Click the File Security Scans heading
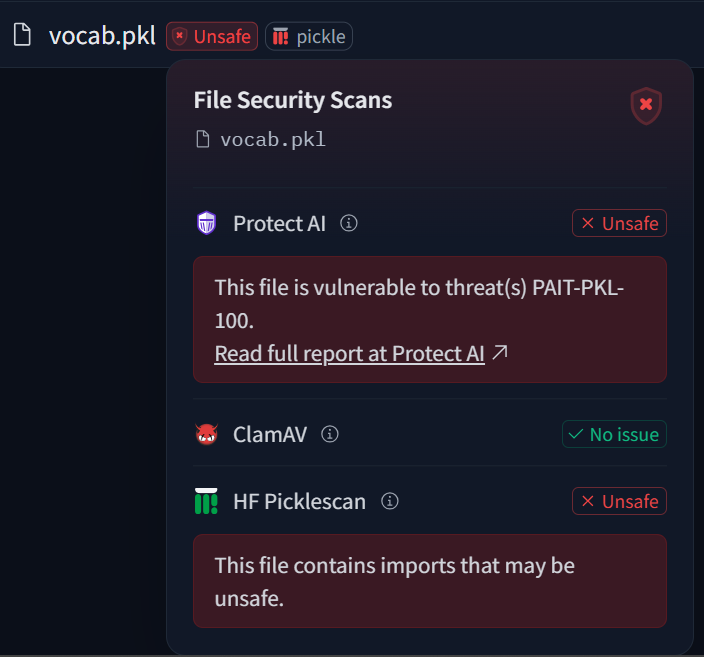704x657 pixels. (x=292, y=100)
